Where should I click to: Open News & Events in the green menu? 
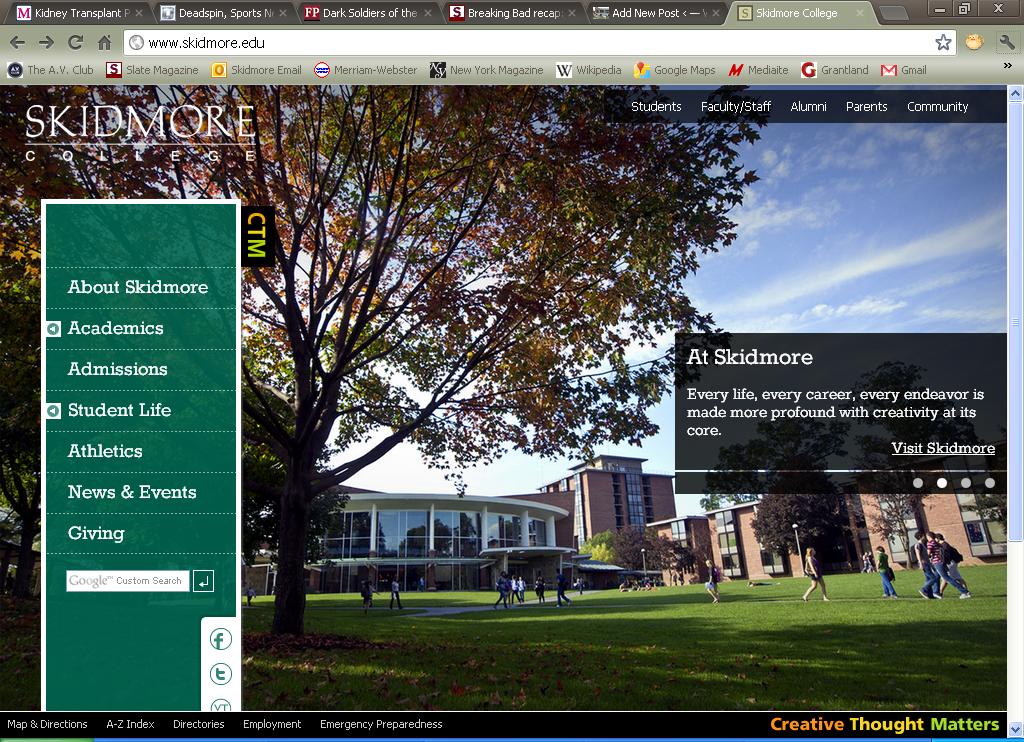[132, 492]
